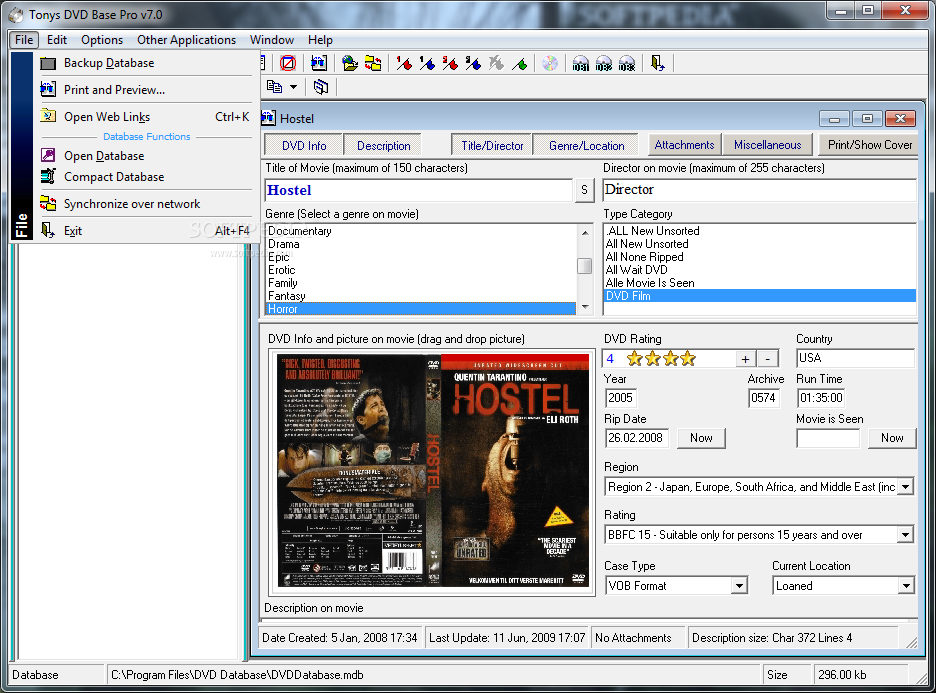
Task: Switch to the Title/Director tab
Action: pyautogui.click(x=492, y=145)
